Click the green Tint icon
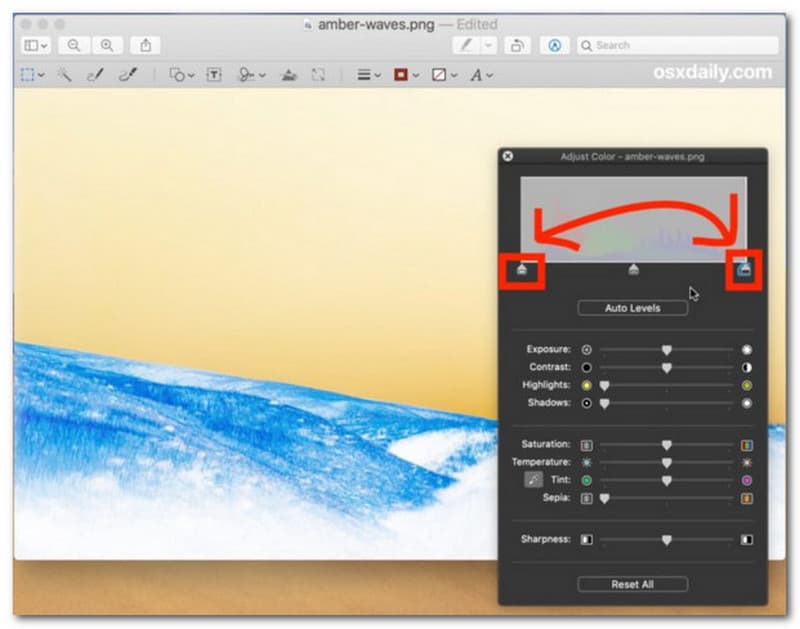 587,480
